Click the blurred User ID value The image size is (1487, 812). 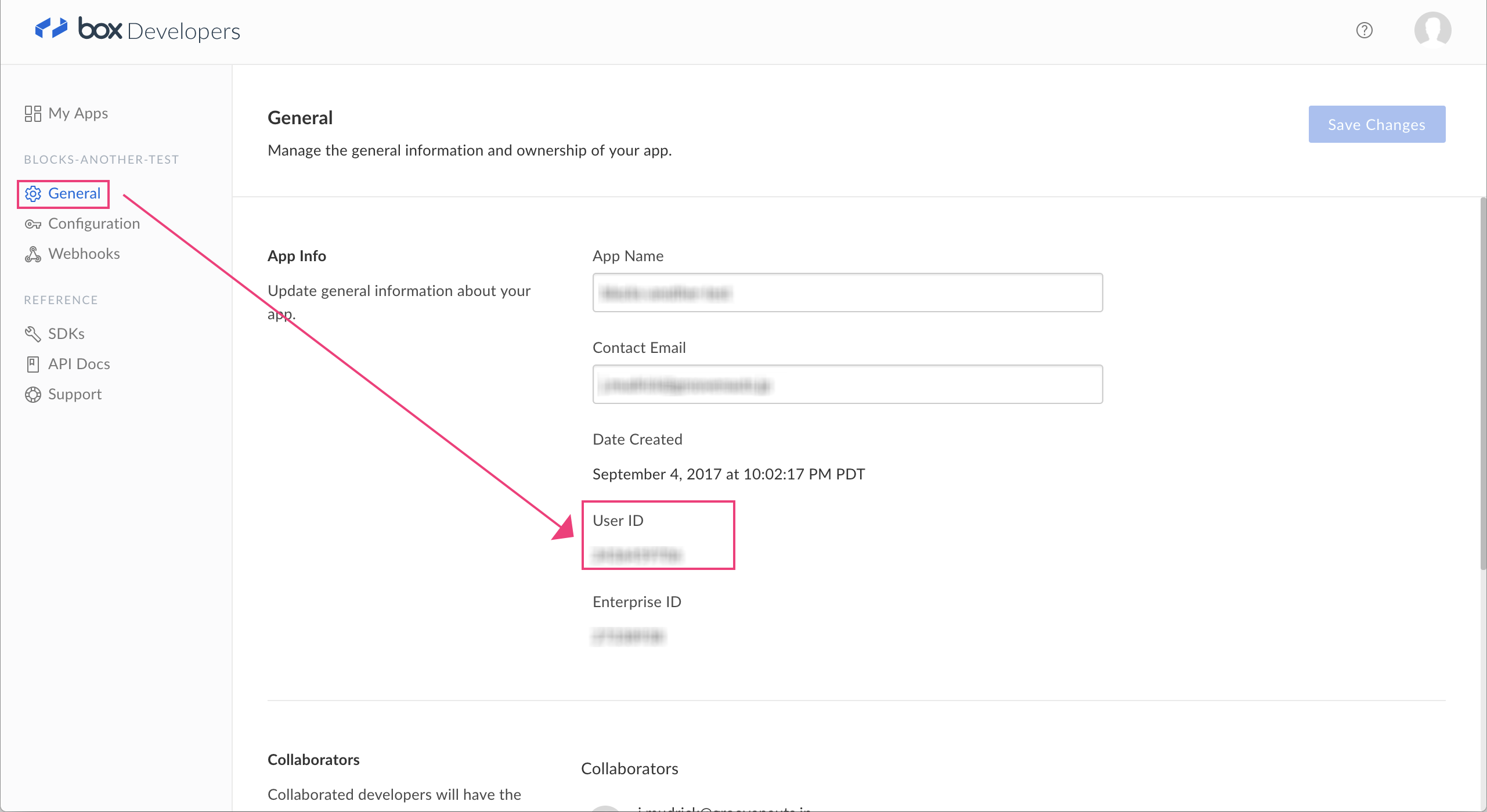[x=637, y=555]
